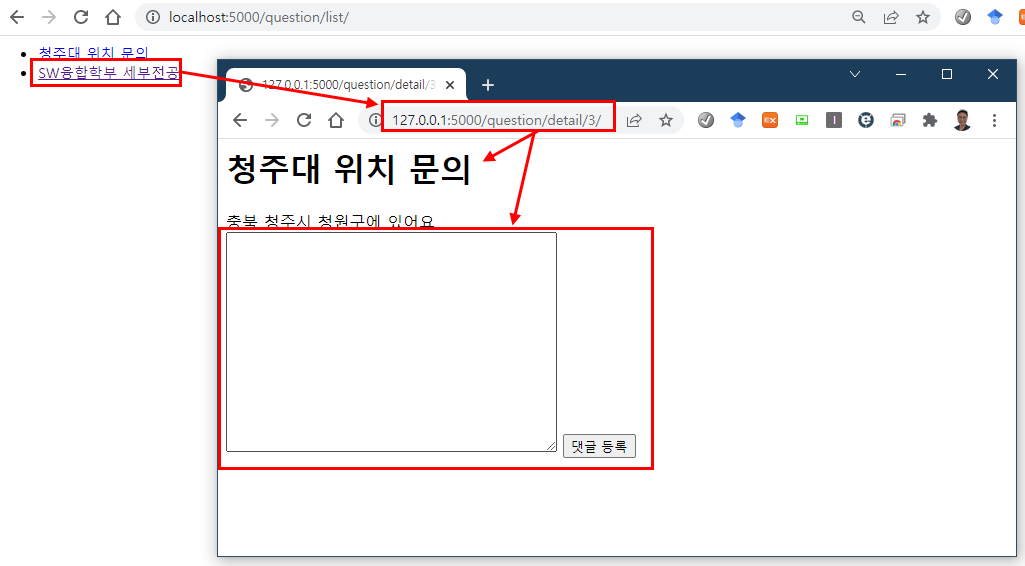This screenshot has height=566, width=1025.
Task: Open the three-dot Chrome menu
Action: click(994, 120)
